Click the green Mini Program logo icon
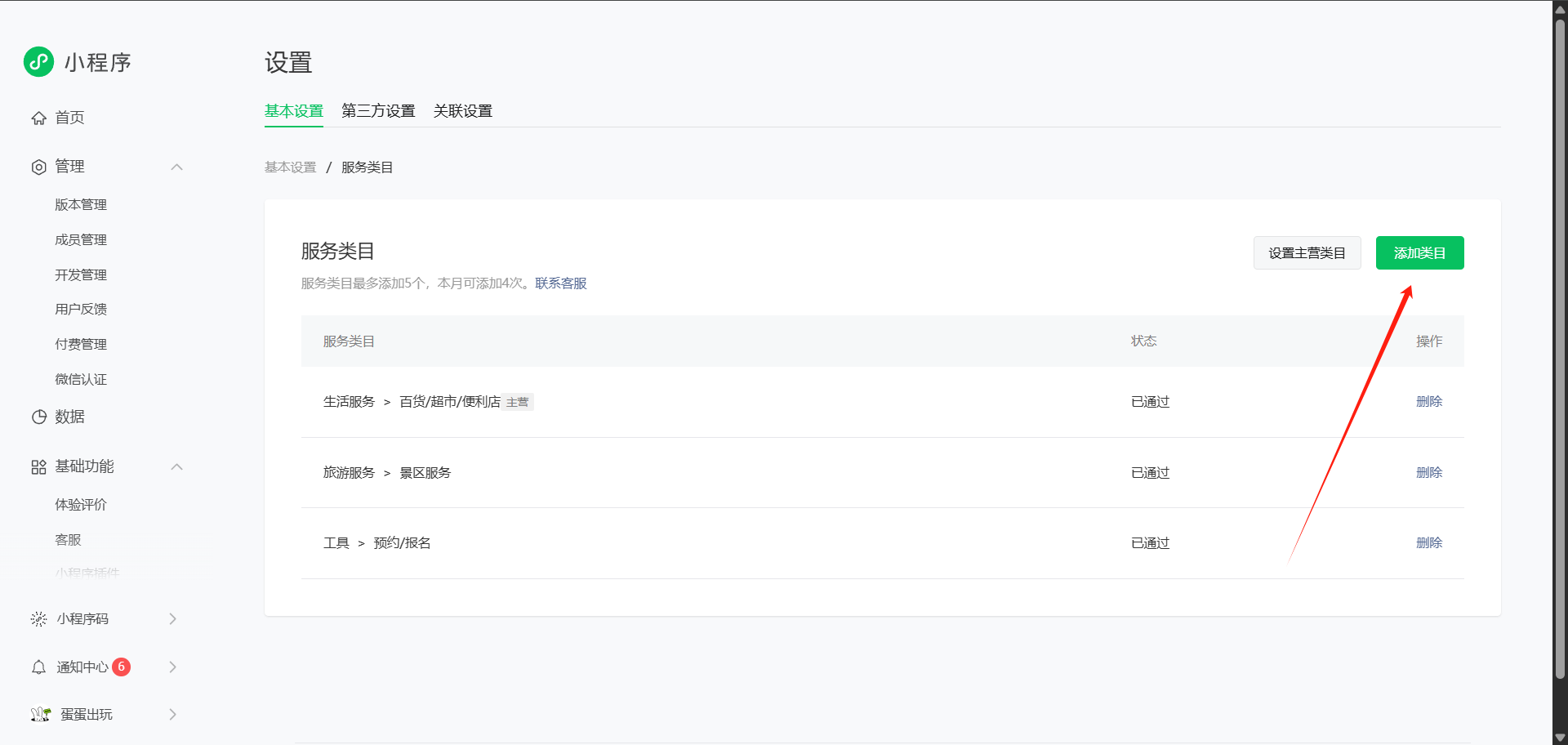The width and height of the screenshot is (1568, 745). pyautogui.click(x=38, y=62)
